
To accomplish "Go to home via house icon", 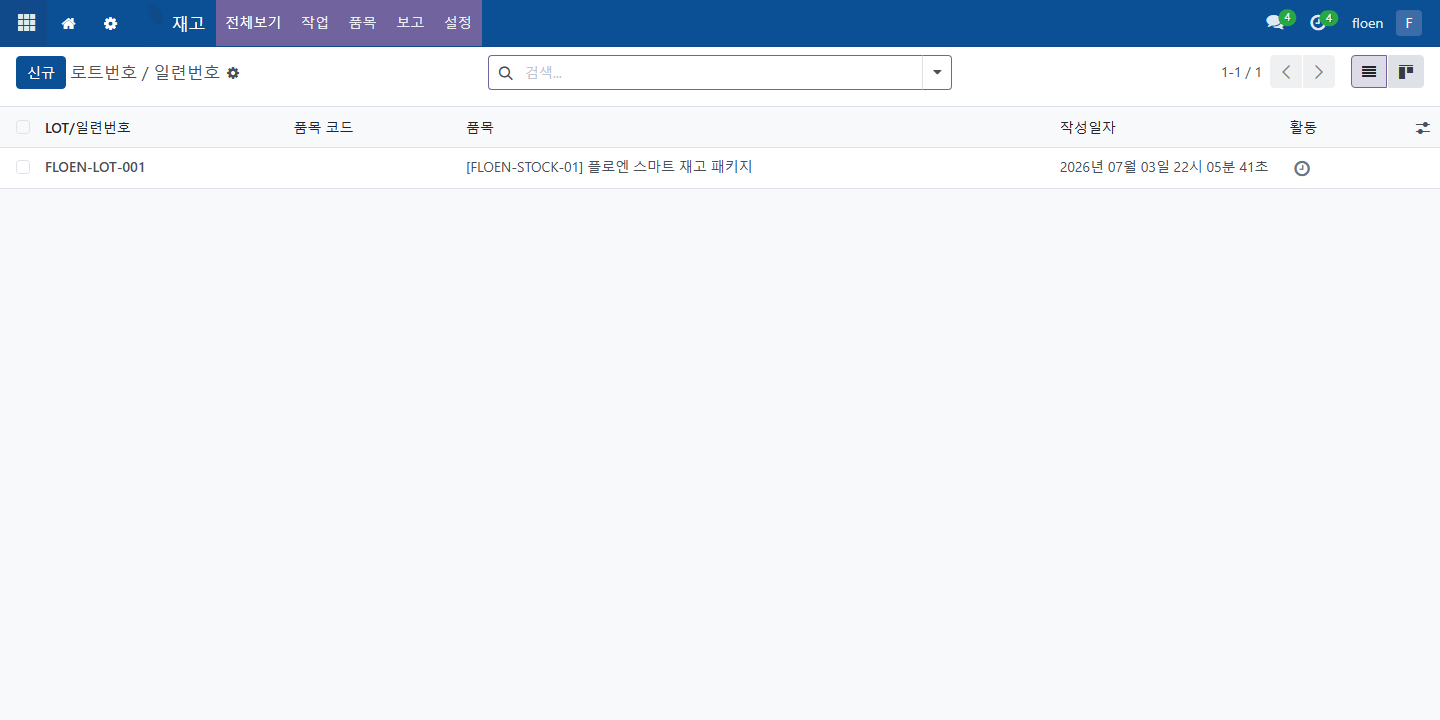I will (69, 23).
